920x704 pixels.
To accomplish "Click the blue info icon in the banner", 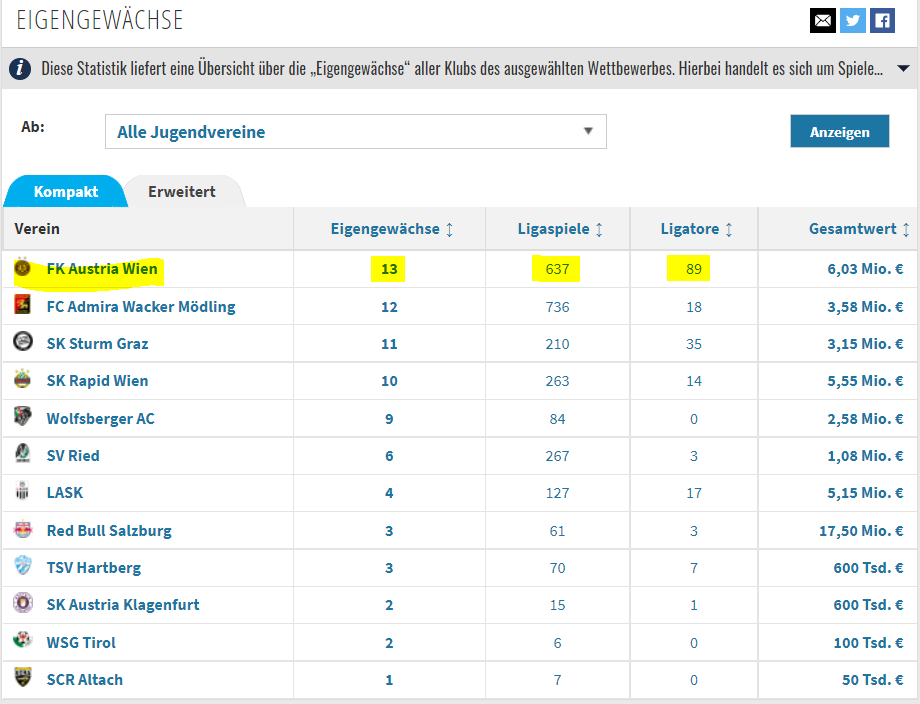I will pos(20,69).
